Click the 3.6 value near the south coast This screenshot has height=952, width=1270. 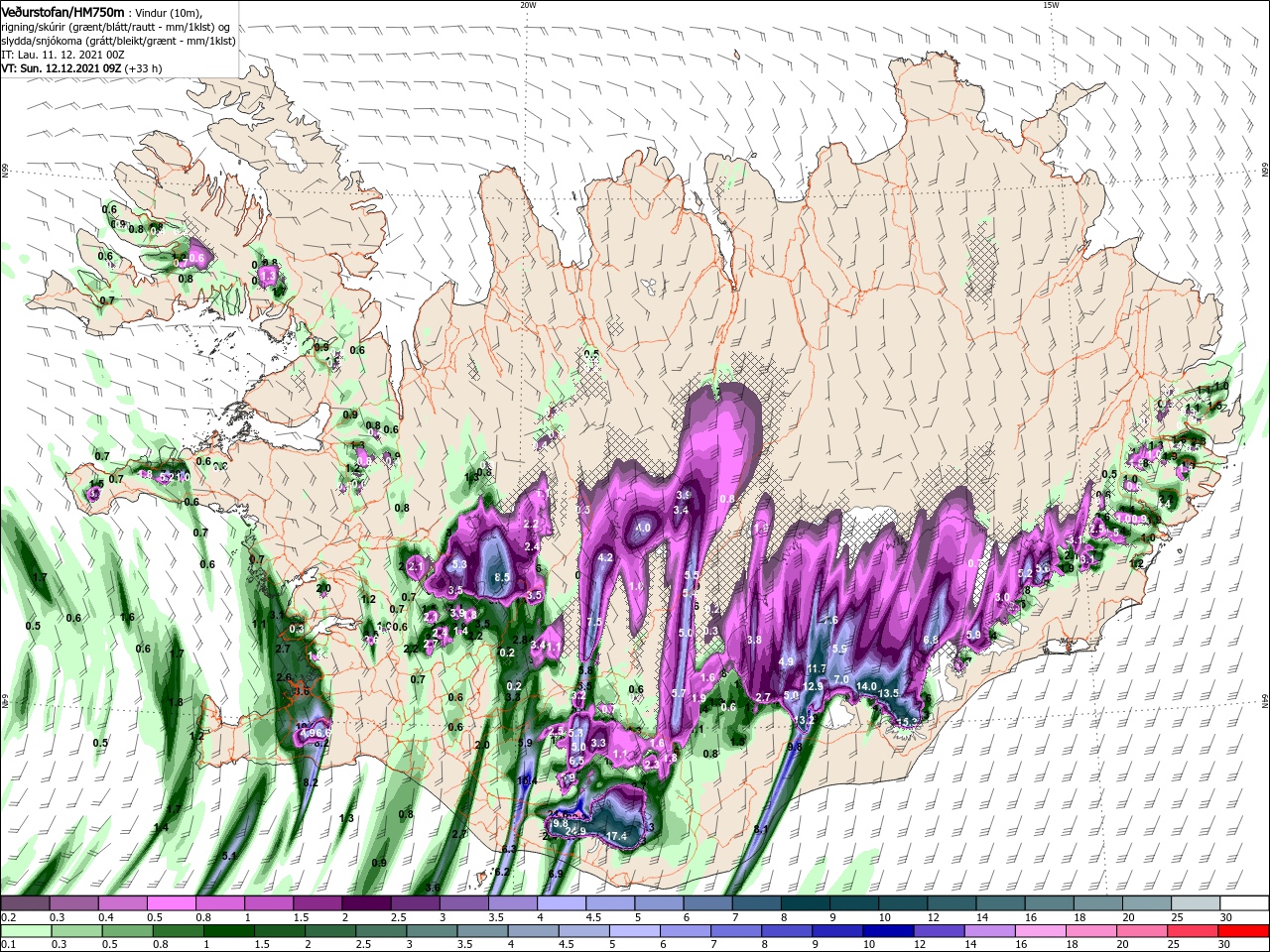pyautogui.click(x=433, y=887)
